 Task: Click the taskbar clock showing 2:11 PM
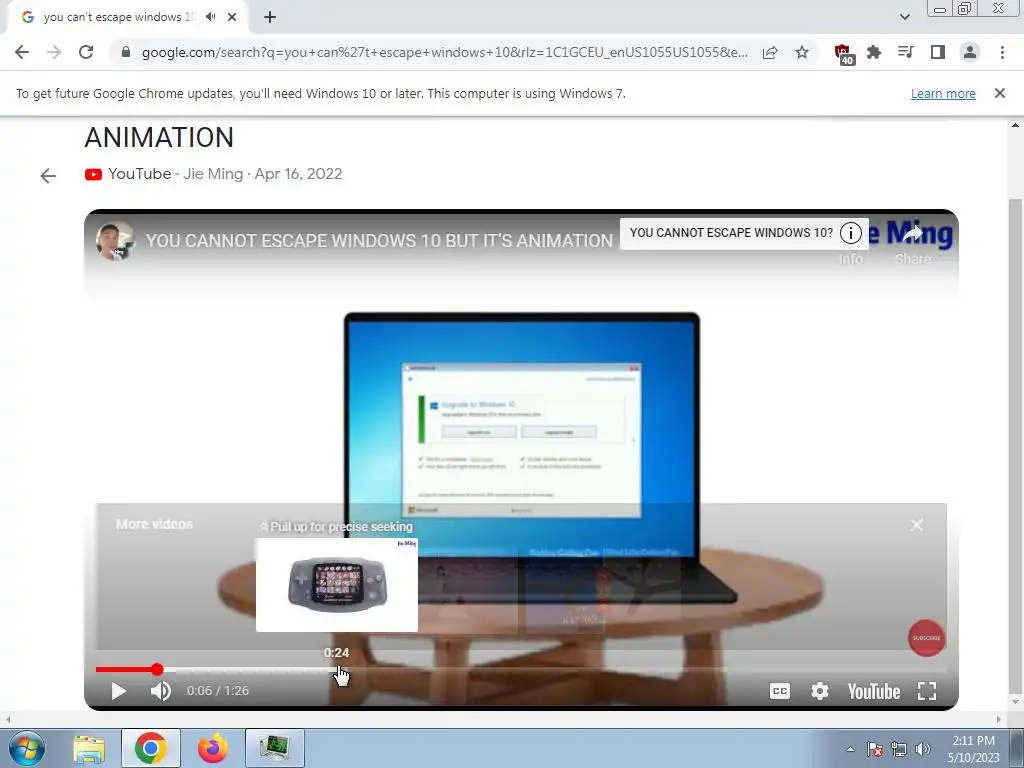point(973,748)
